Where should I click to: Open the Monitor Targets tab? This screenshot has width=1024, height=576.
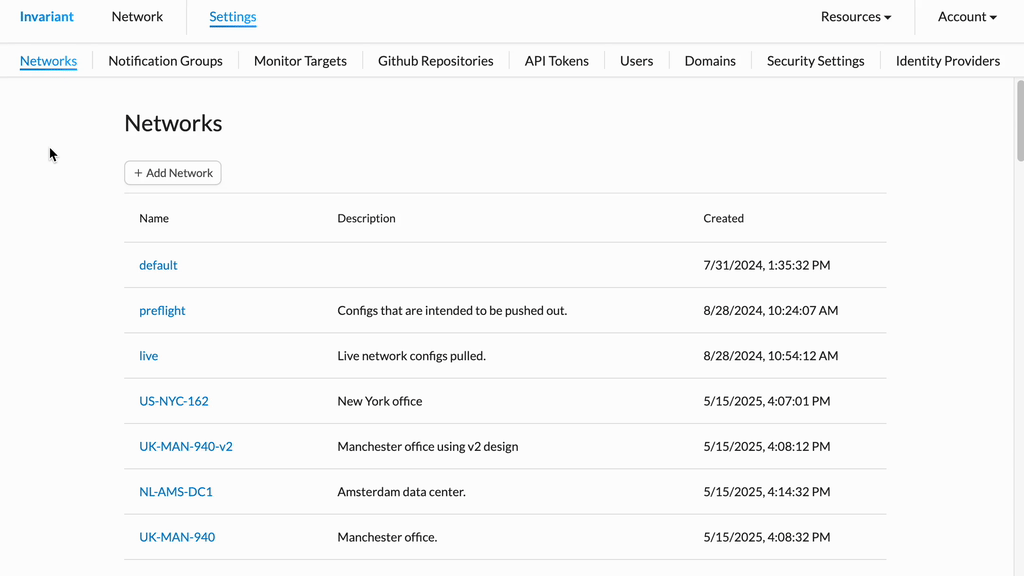click(300, 61)
